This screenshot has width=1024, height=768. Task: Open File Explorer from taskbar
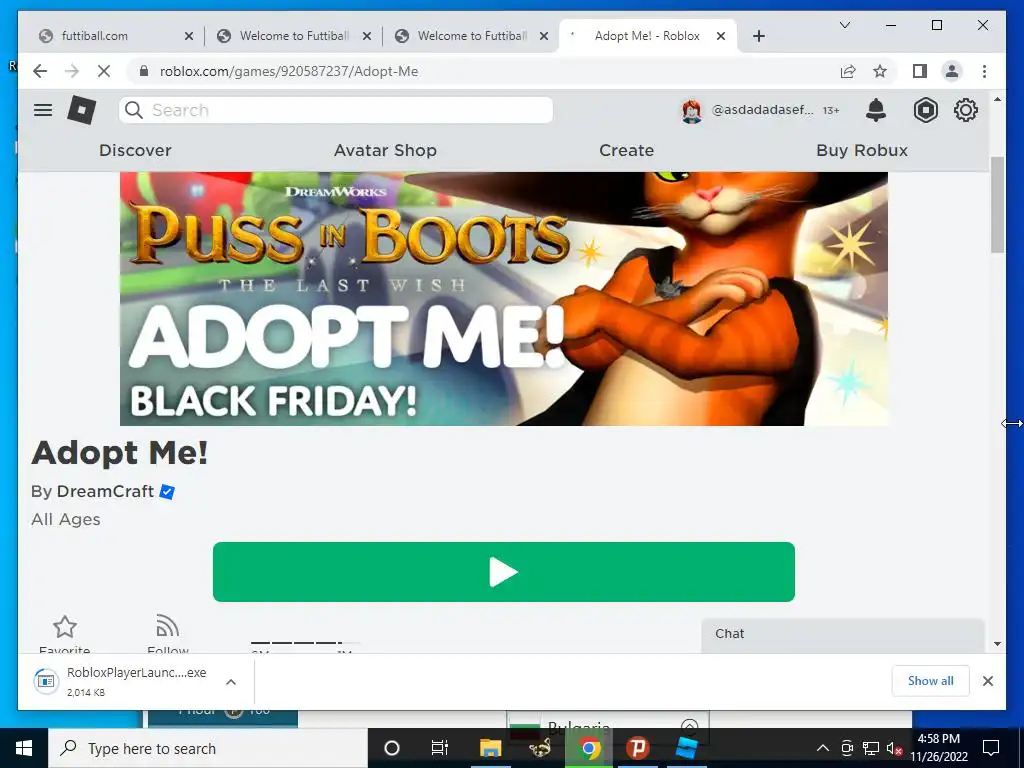click(x=490, y=748)
